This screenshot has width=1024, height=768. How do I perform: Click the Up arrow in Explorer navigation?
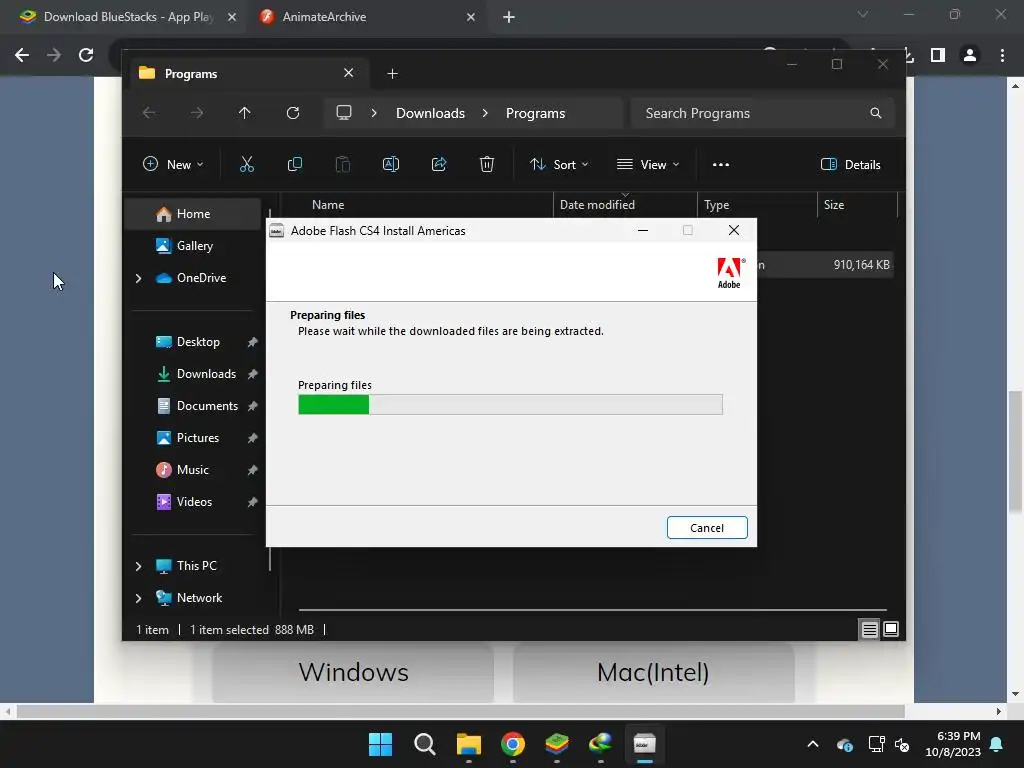click(244, 113)
